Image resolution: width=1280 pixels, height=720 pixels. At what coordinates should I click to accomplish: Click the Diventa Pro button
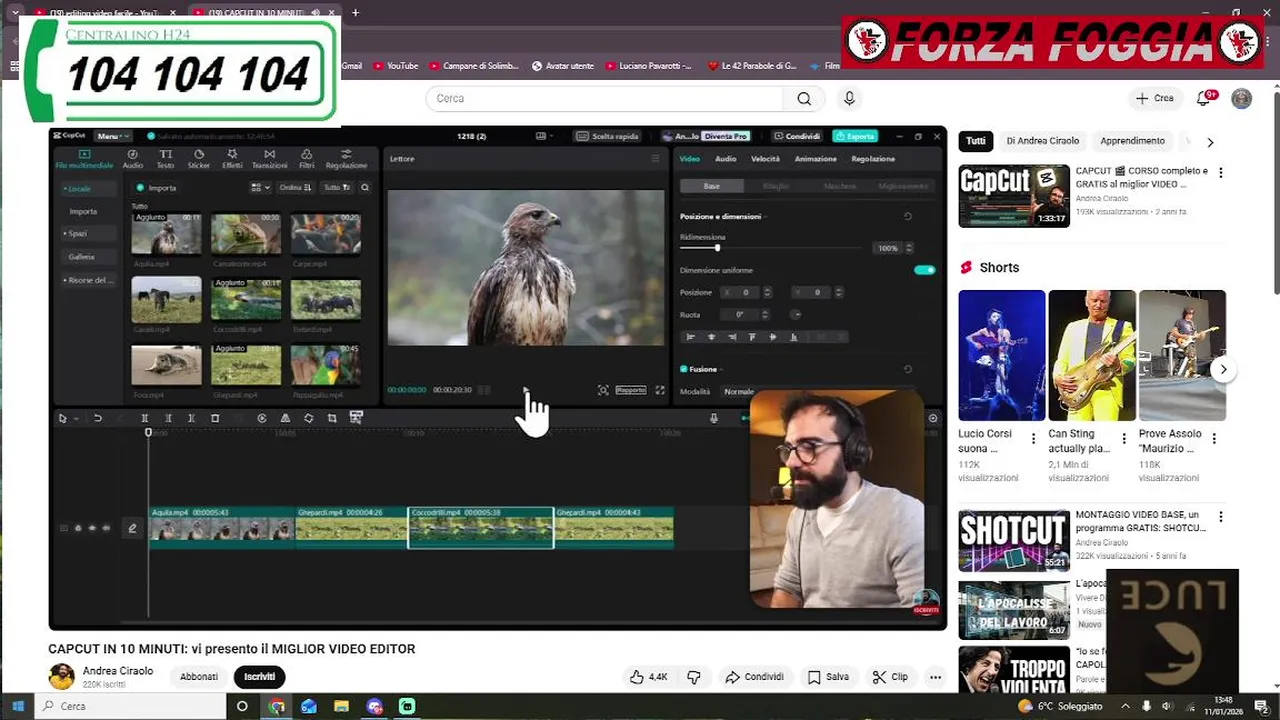pyautogui.click(x=725, y=136)
